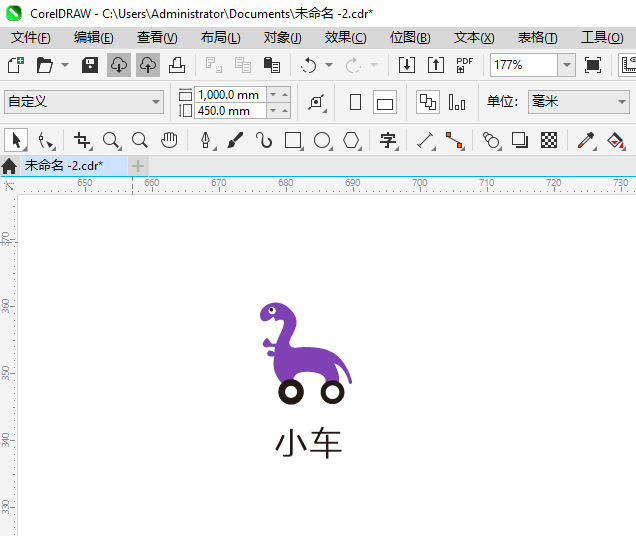Expand the Open file dropdown arrow
636x536 pixels.
point(65,65)
